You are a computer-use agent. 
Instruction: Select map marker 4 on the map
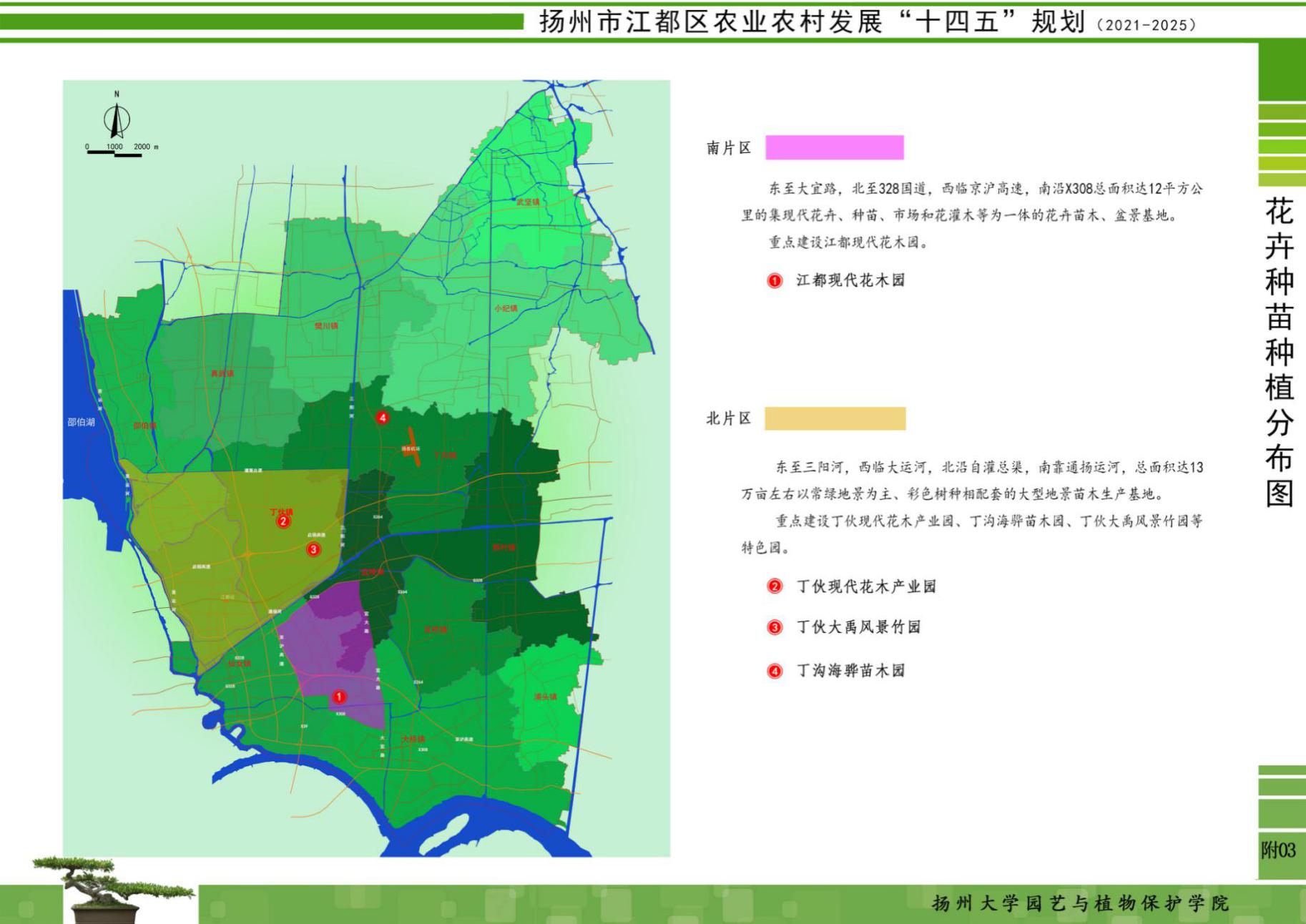[x=383, y=418]
